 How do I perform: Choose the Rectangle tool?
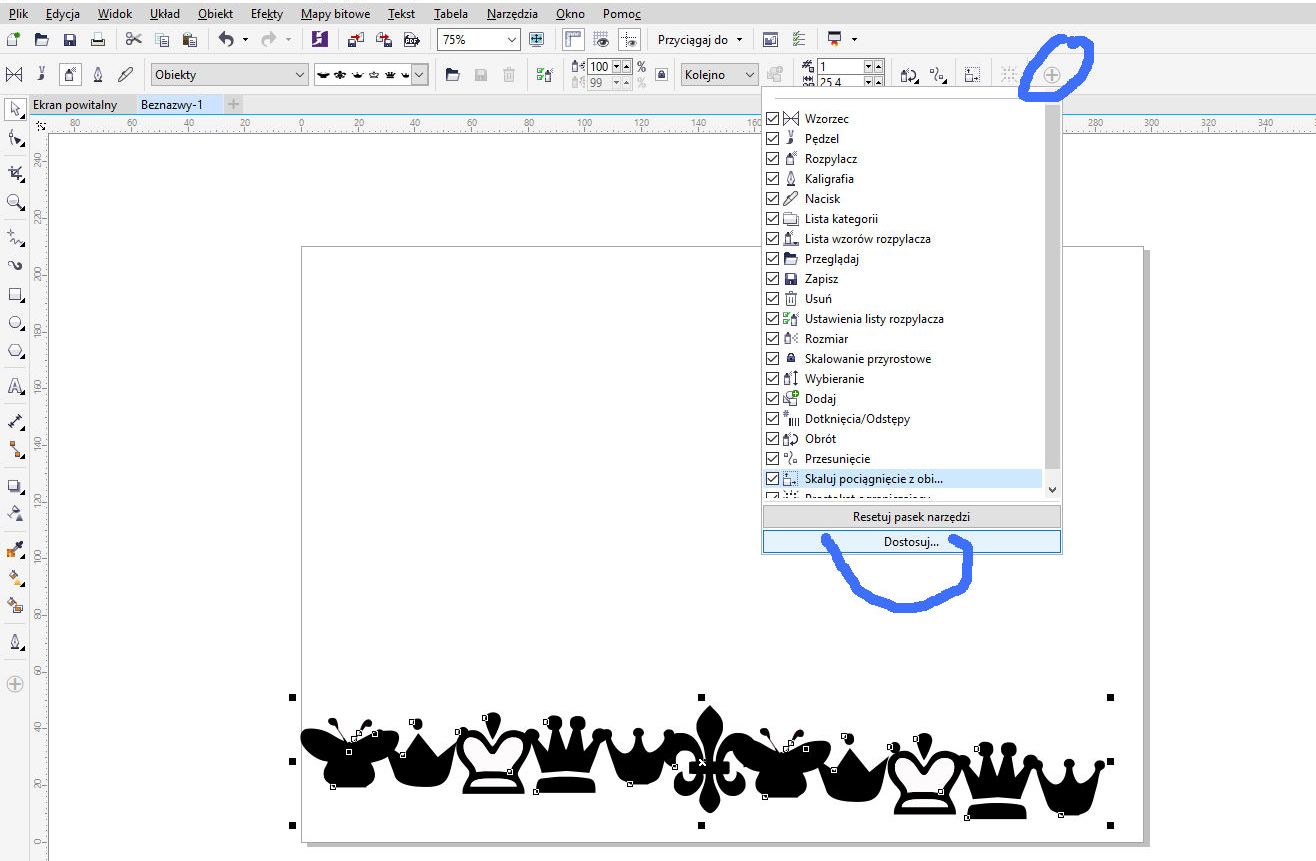pos(15,295)
